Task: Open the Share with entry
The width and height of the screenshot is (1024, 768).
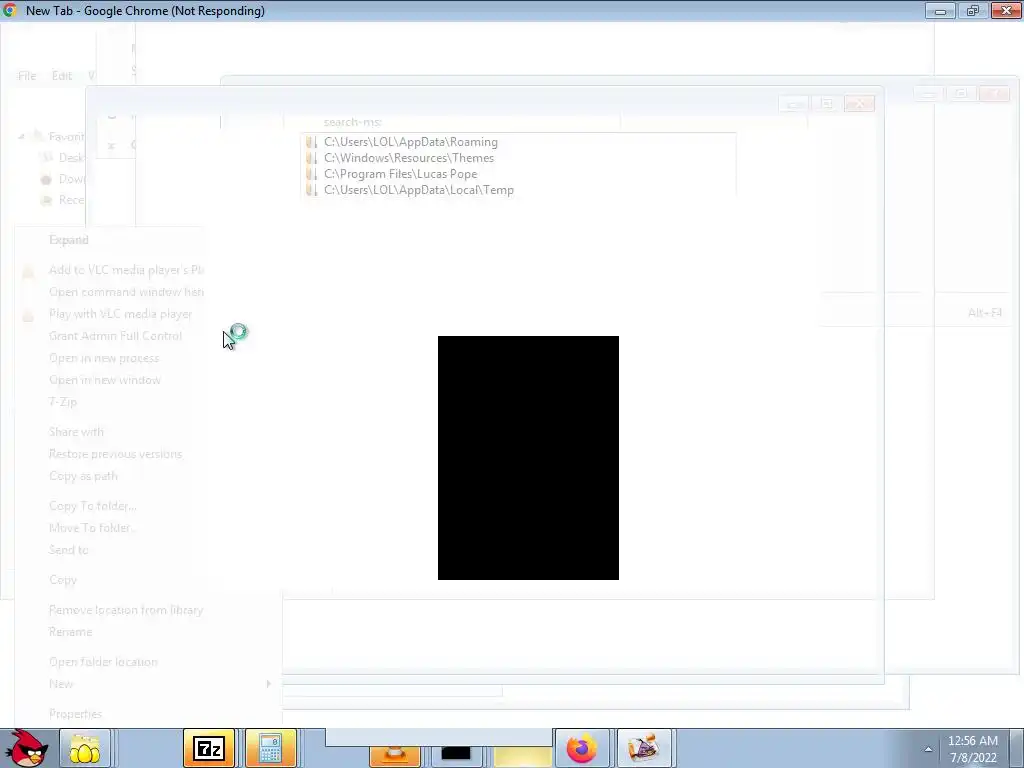Action: pyautogui.click(x=76, y=432)
